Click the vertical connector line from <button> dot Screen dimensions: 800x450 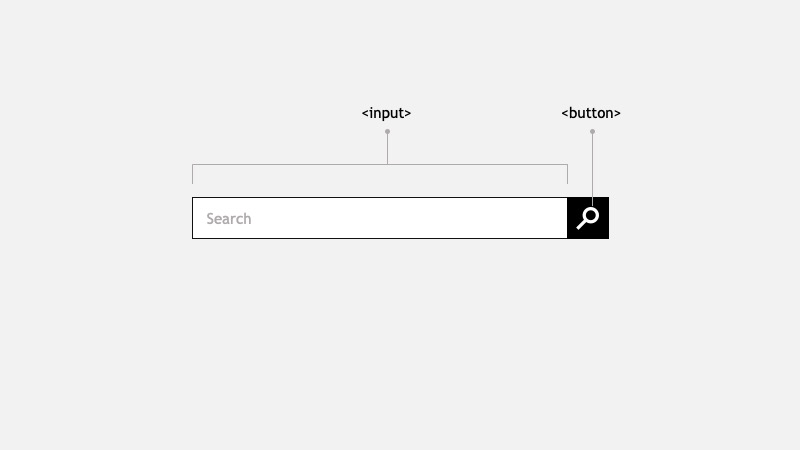coord(592,169)
